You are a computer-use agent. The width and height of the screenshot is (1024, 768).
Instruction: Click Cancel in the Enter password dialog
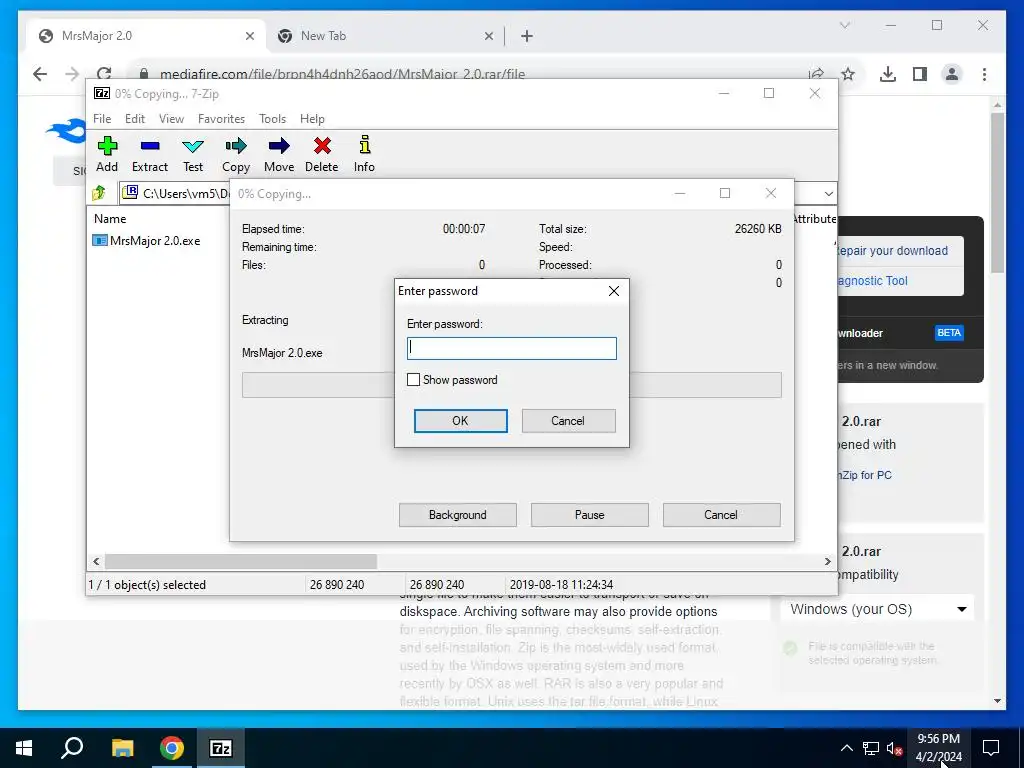(568, 421)
